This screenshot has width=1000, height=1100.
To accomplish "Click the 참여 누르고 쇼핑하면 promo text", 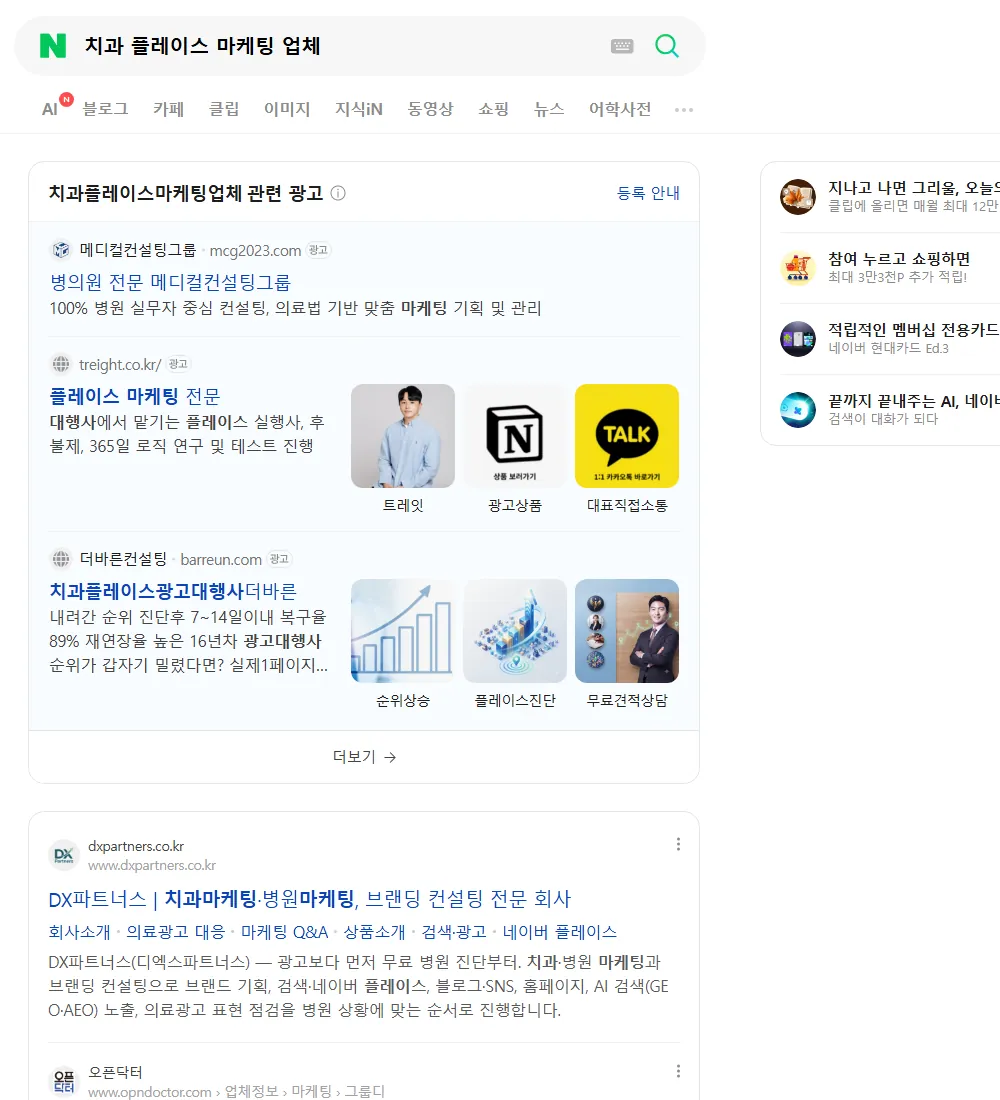I will pos(899,259).
